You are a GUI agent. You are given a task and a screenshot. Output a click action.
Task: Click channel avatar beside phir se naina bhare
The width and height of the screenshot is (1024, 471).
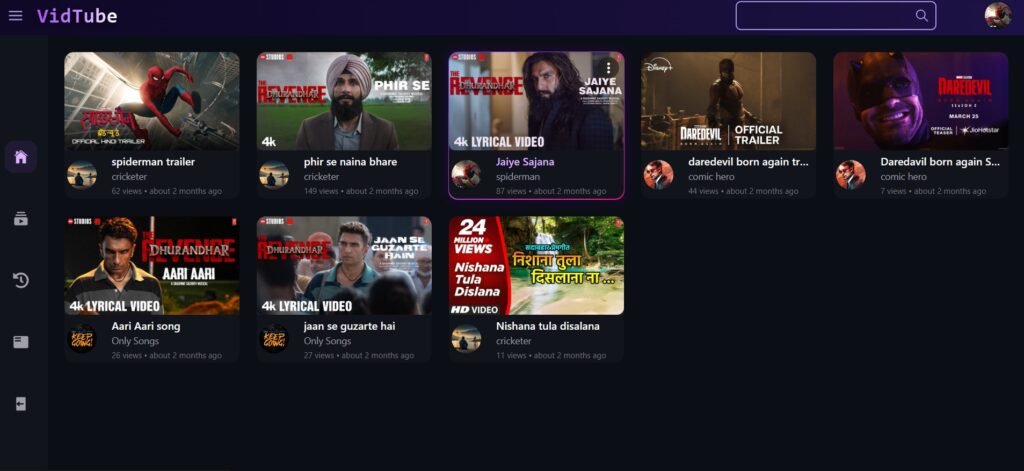pos(274,175)
